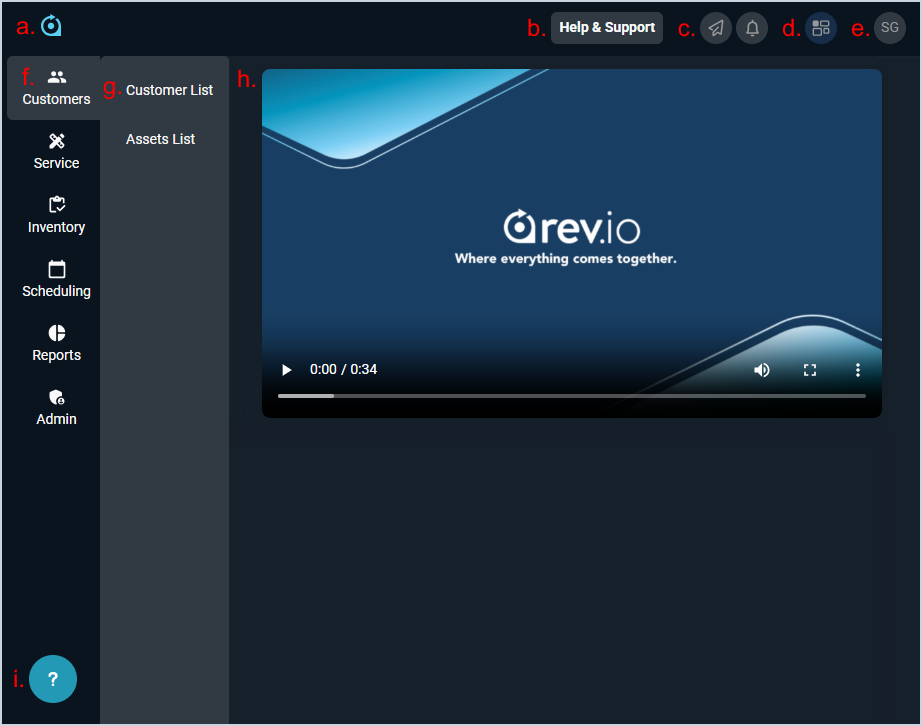Viewport: 922px width, 726px height.
Task: Open the video's three-dot options menu
Action: [x=858, y=370]
